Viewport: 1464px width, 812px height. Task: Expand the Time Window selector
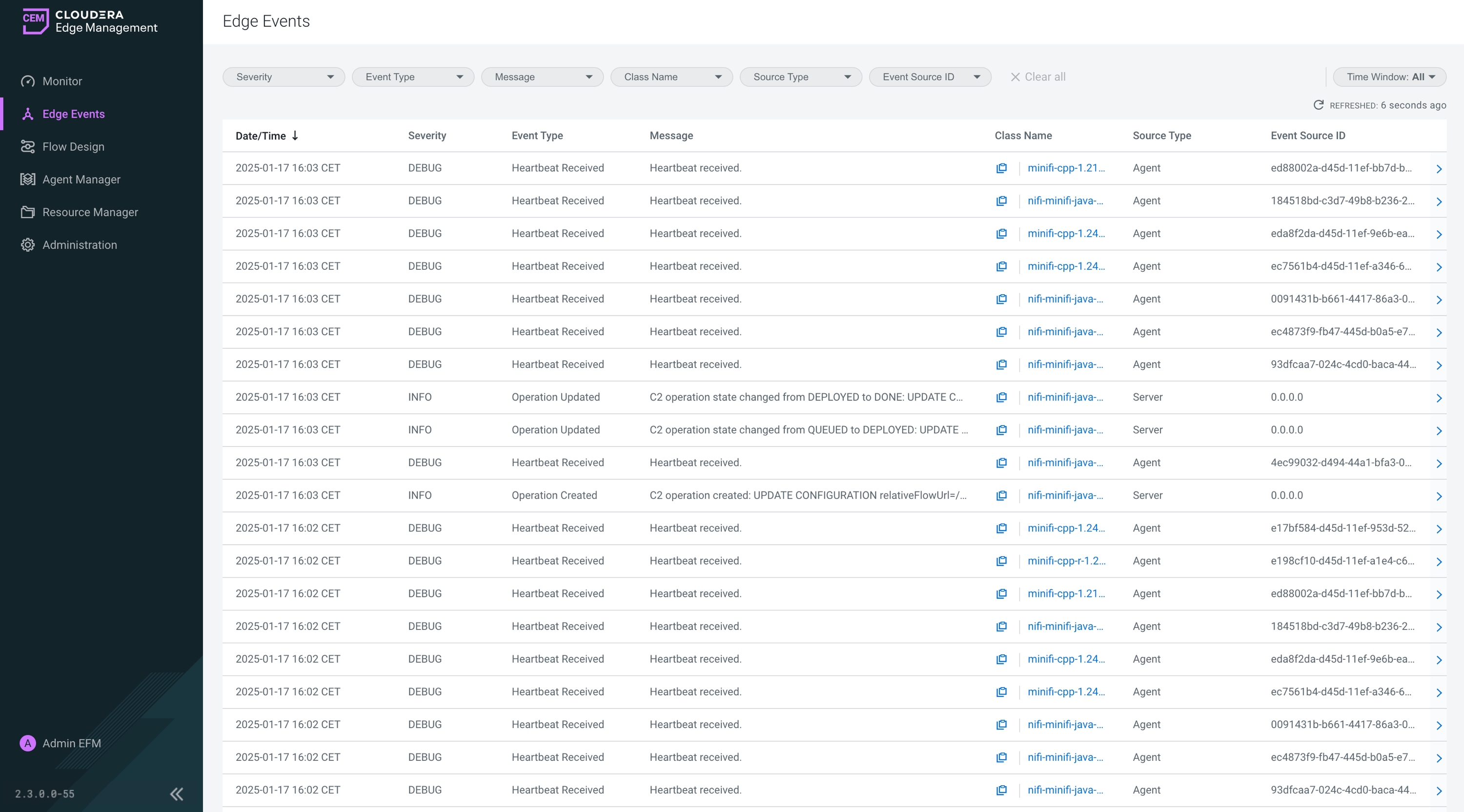[1389, 77]
